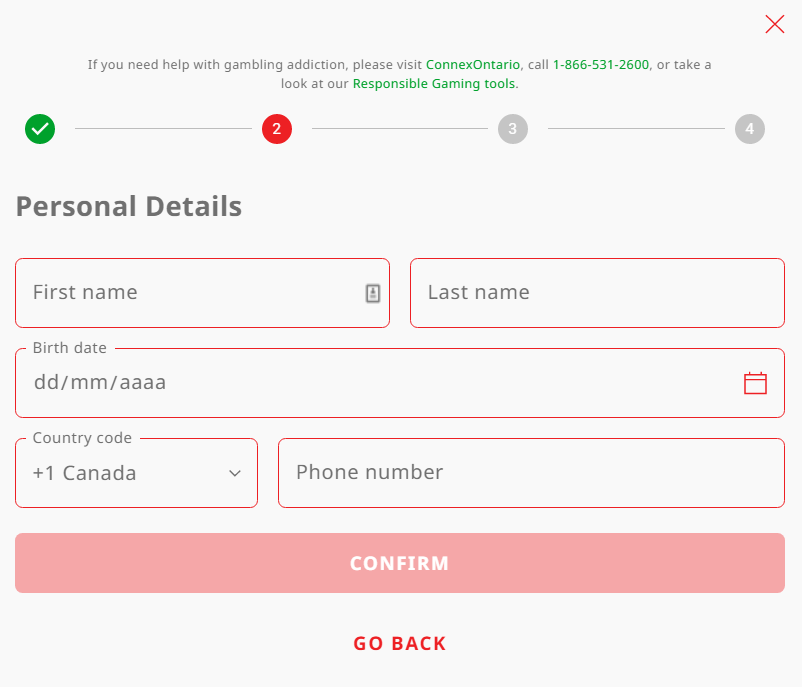Click the CONFIRM button
Screen dimensions: 802x687
[x=400, y=563]
